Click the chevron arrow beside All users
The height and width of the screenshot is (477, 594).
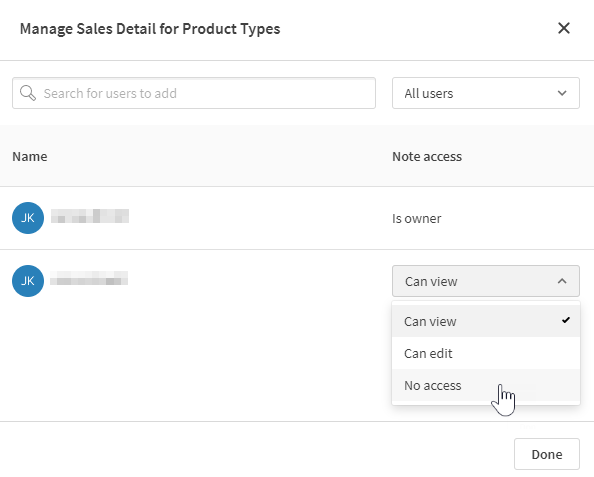tap(562, 93)
